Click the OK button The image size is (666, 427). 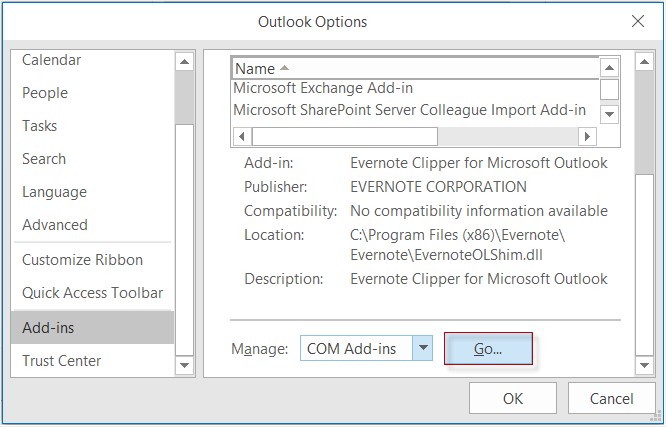click(513, 399)
